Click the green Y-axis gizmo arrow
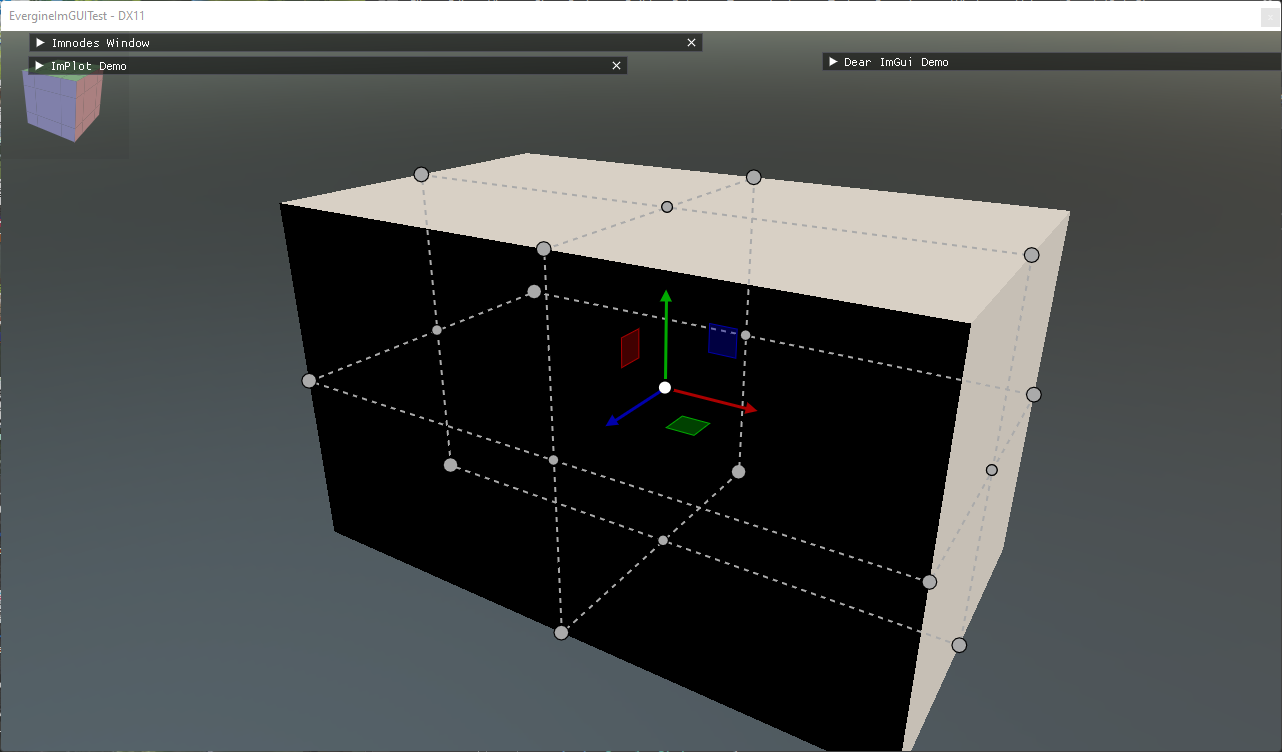Screen dimensions: 1282x752 click(x=666, y=300)
